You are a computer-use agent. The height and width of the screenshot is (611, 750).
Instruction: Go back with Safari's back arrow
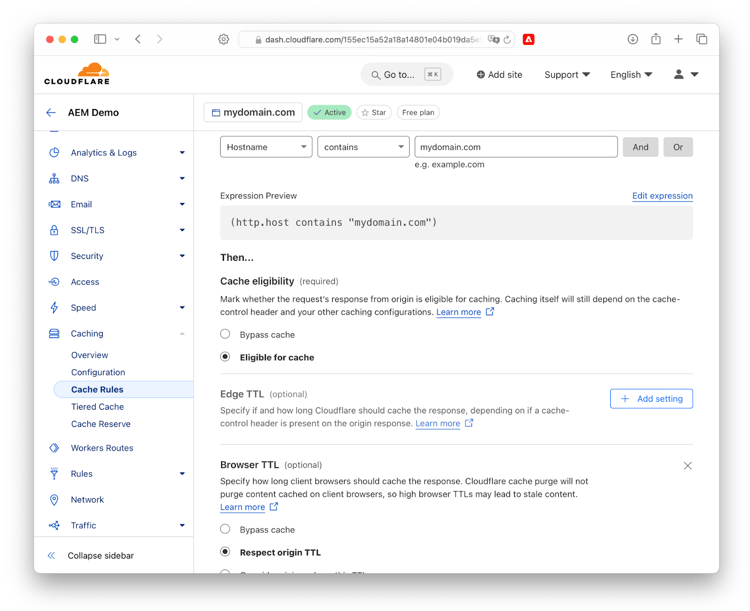138,39
